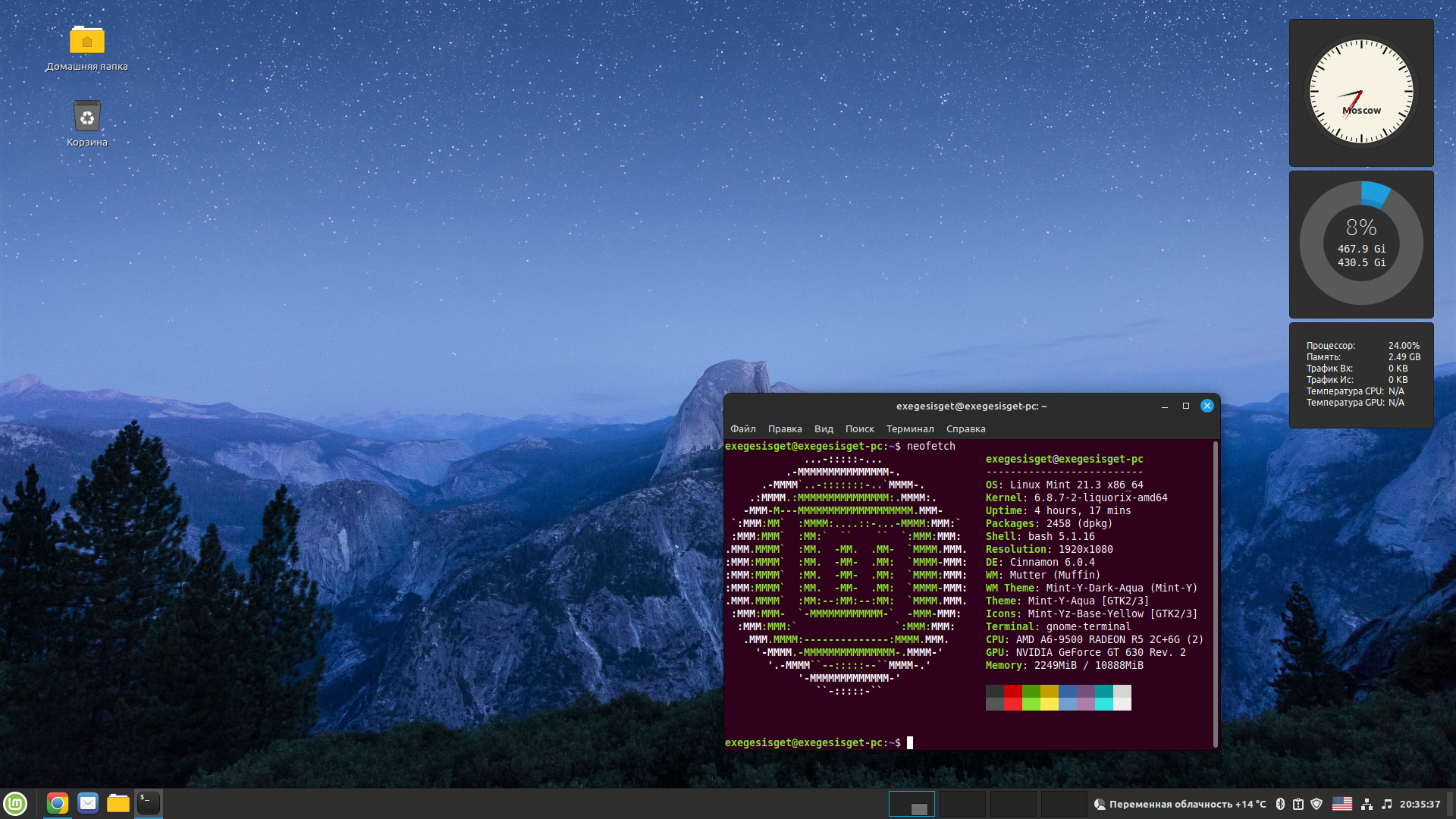Image resolution: width=1456 pixels, height=819 pixels.
Task: Open the shield update manager icon
Action: point(1316,804)
